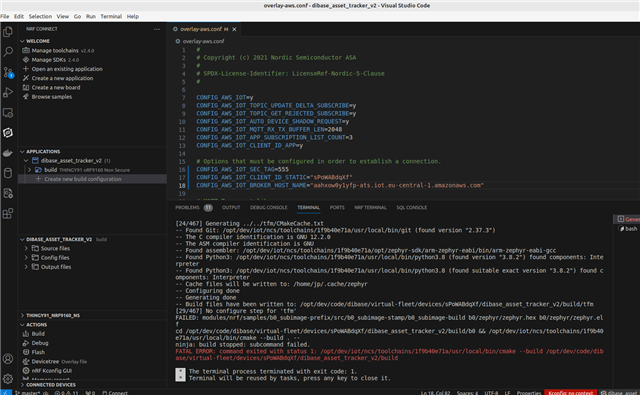Open the Manage gear icon

pyautogui.click(x=8, y=379)
